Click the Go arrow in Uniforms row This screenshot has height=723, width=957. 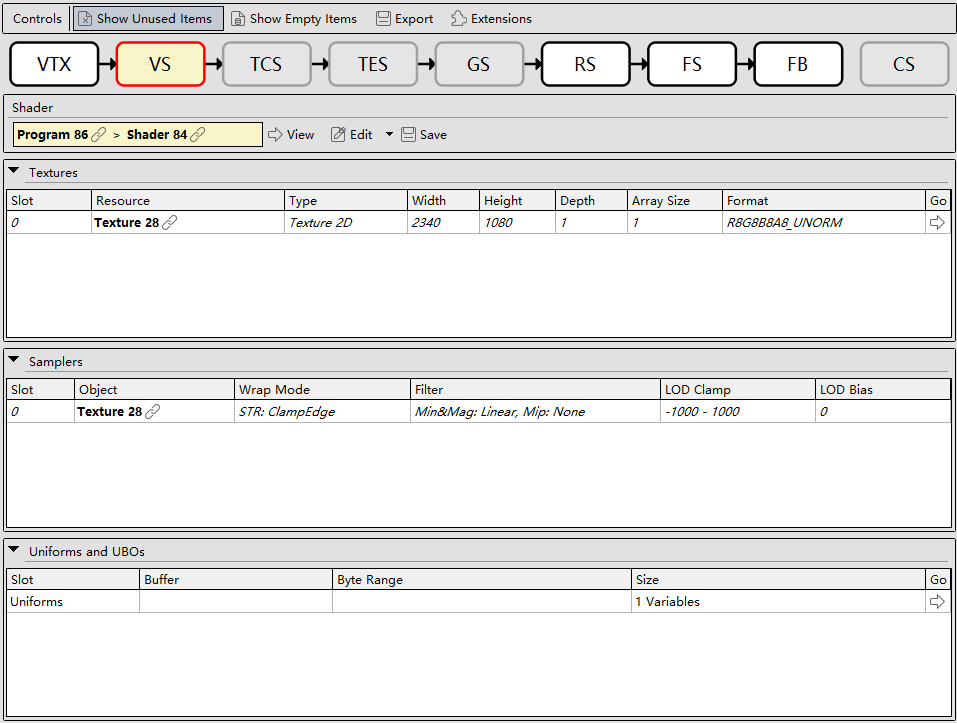pyautogui.click(x=937, y=602)
